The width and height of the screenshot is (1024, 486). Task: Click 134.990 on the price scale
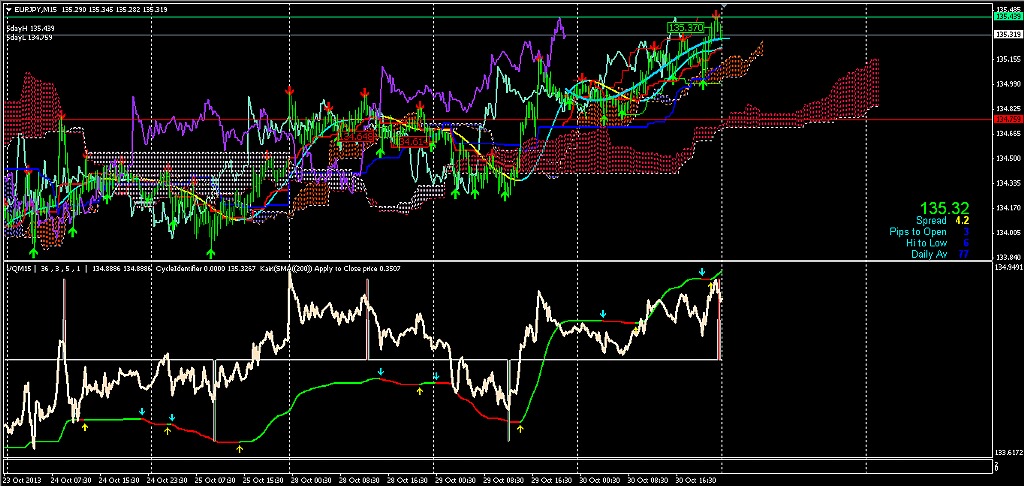1008,84
